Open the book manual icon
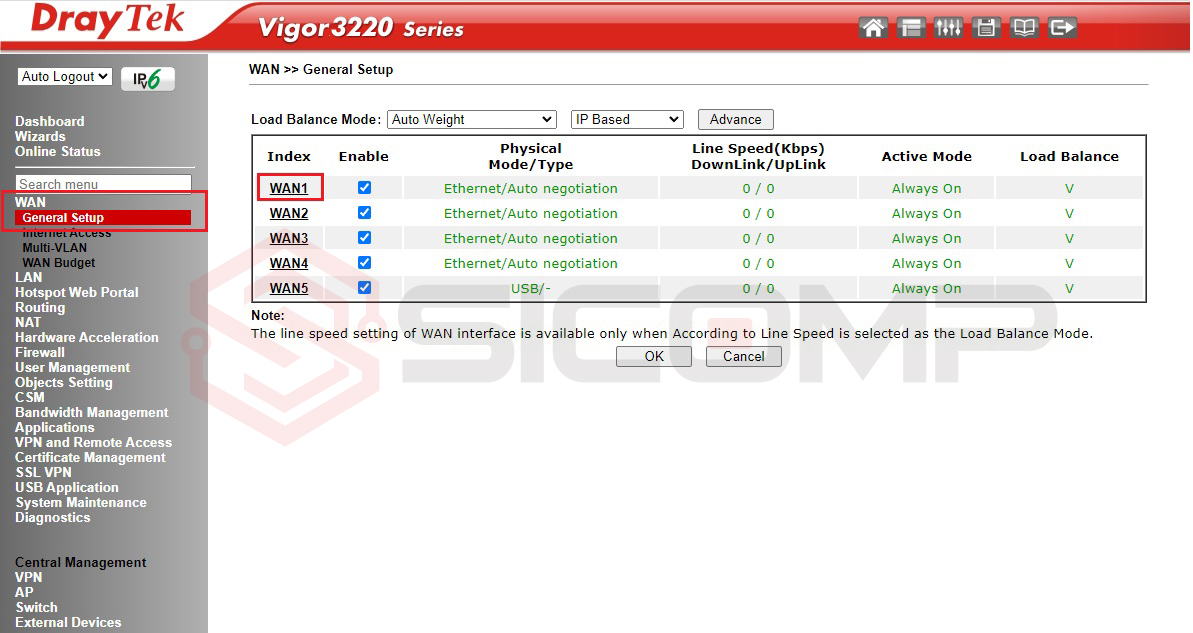1193x633 pixels. (x=1024, y=28)
